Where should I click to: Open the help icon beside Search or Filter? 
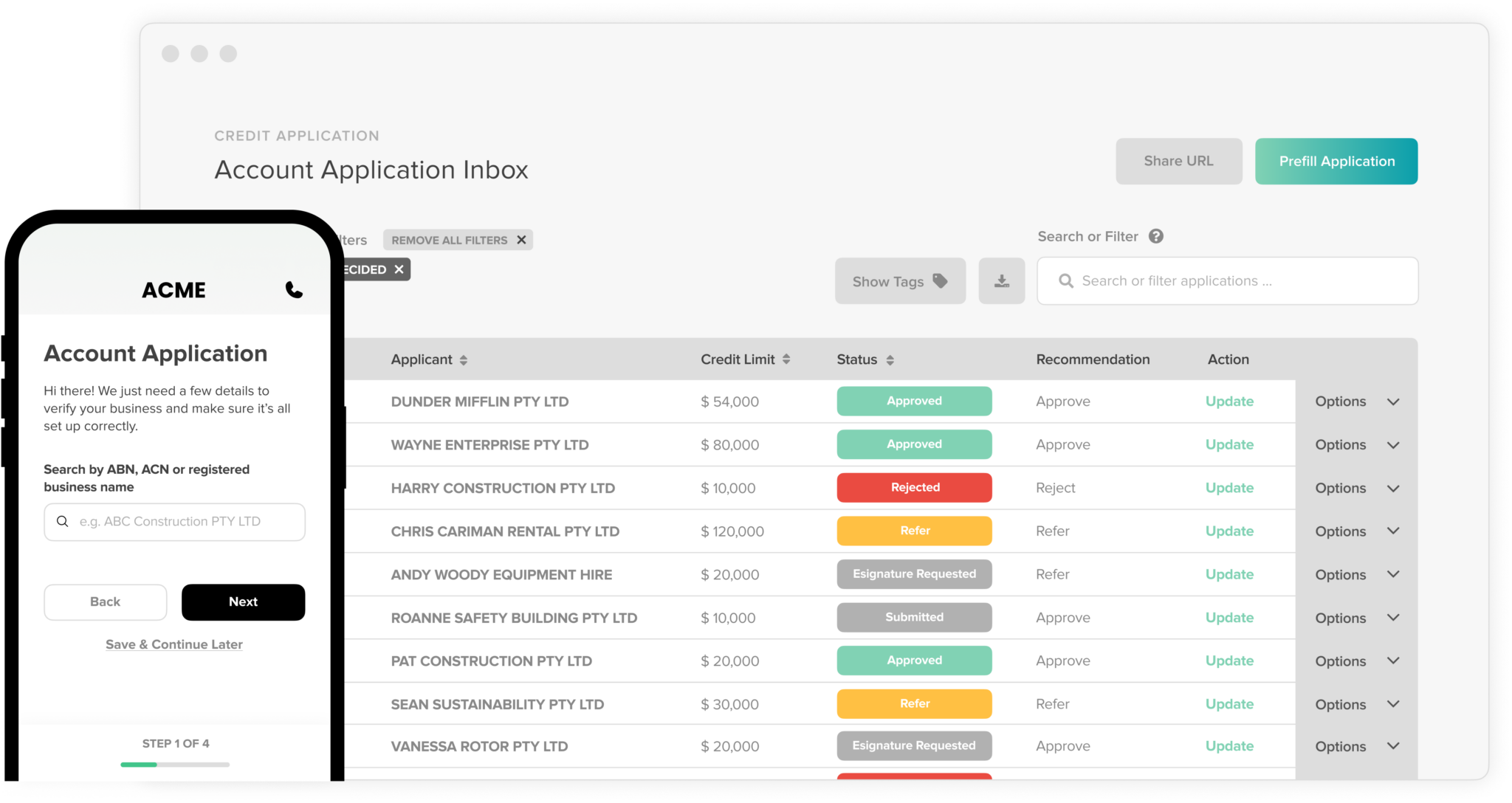click(x=1157, y=235)
